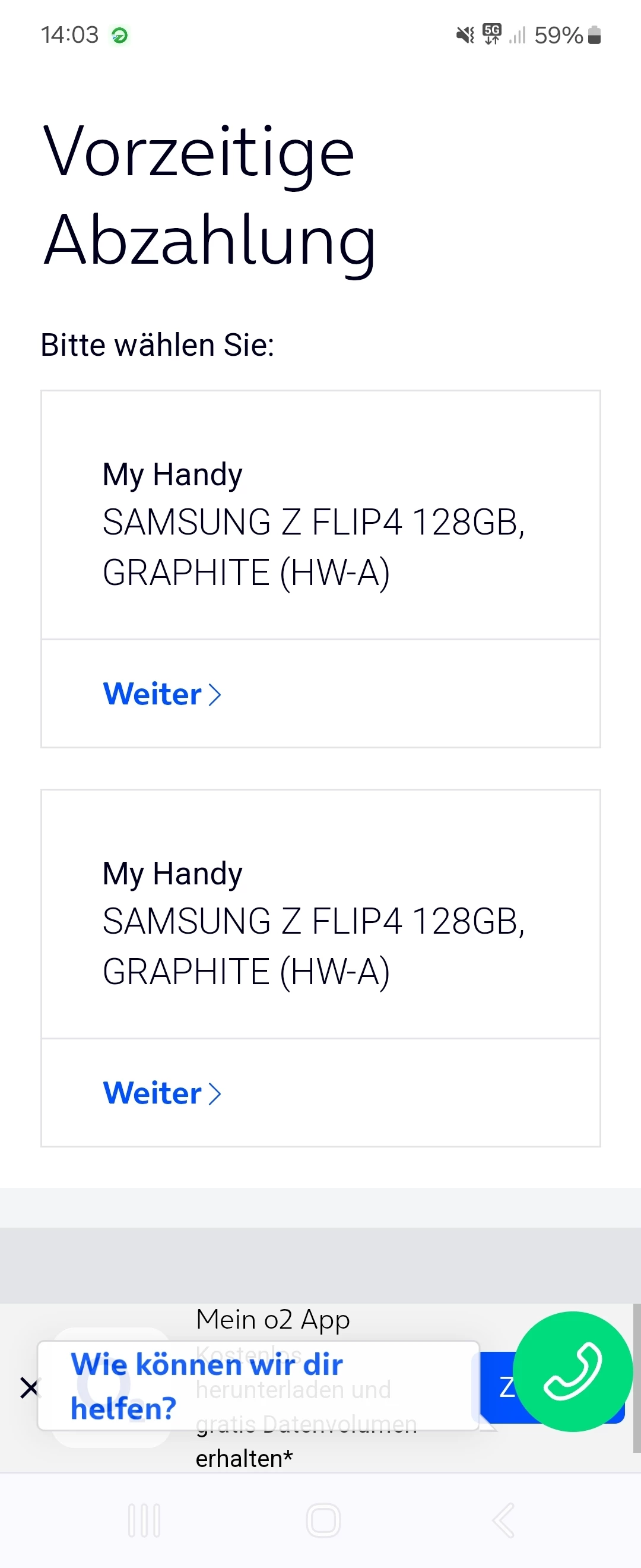Click "Weiter" in the second My Handy card
Image resolution: width=641 pixels, height=1568 pixels.
[x=152, y=1093]
